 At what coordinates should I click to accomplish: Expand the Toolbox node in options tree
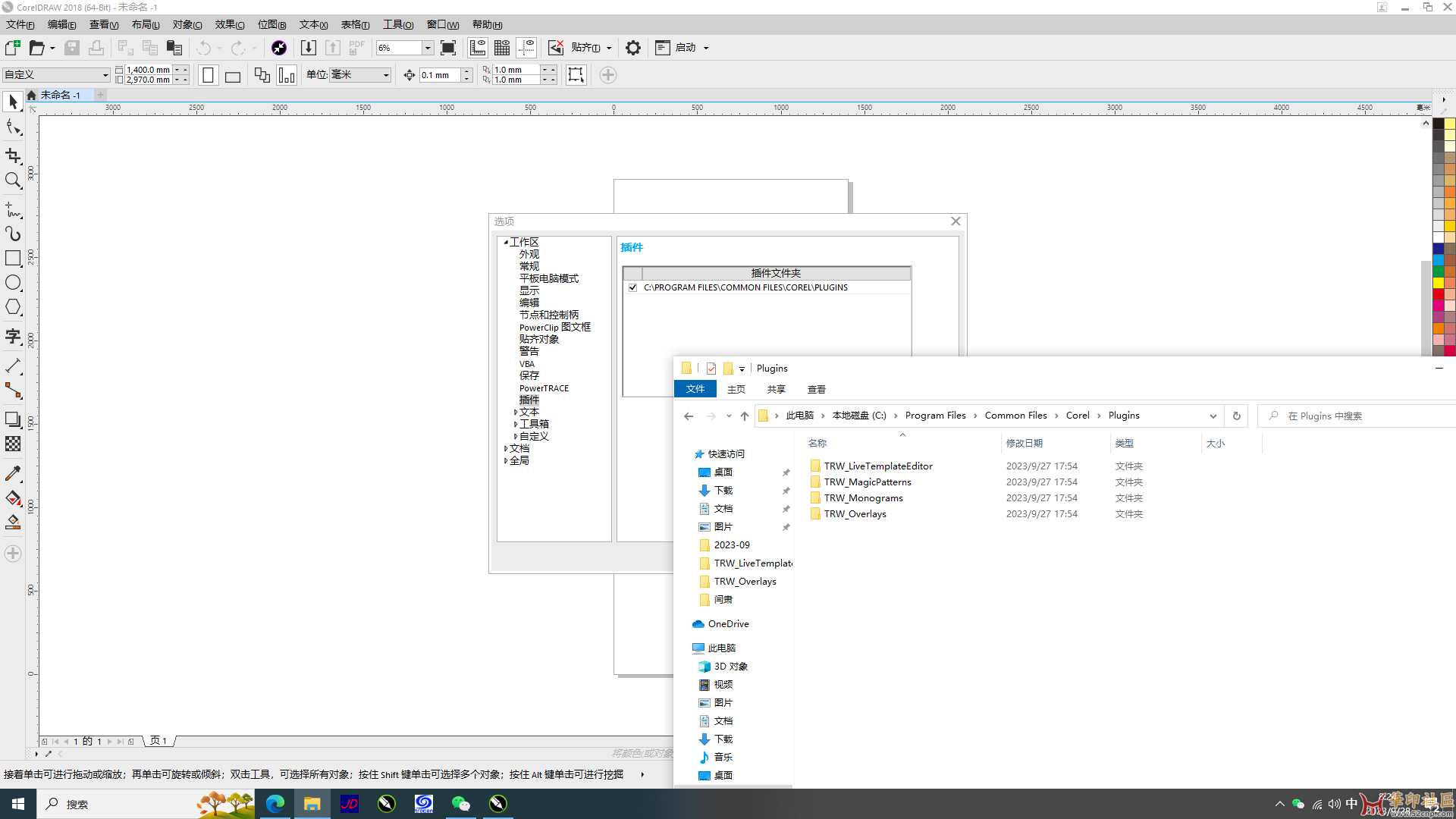(x=516, y=424)
